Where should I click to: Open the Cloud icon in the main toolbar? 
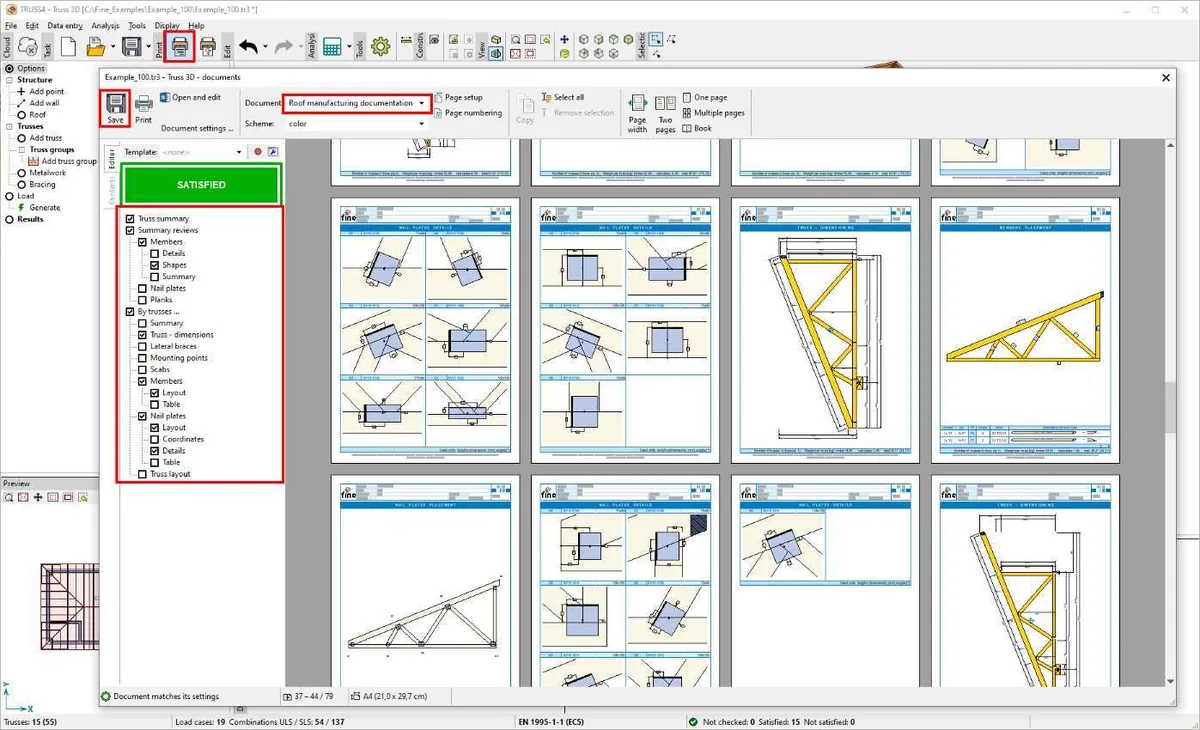click(x=27, y=47)
